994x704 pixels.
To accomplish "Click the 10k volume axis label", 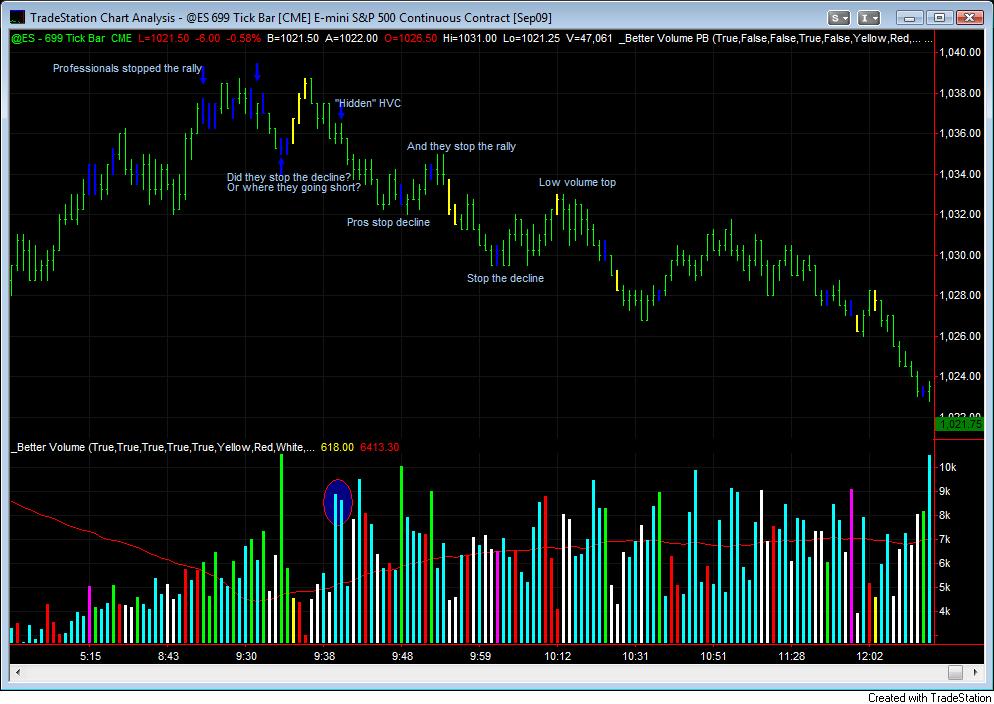I will point(948,467).
